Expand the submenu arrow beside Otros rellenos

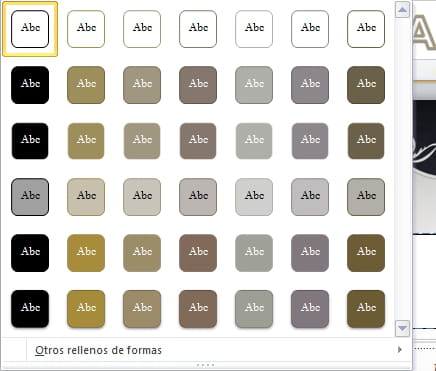(400, 350)
